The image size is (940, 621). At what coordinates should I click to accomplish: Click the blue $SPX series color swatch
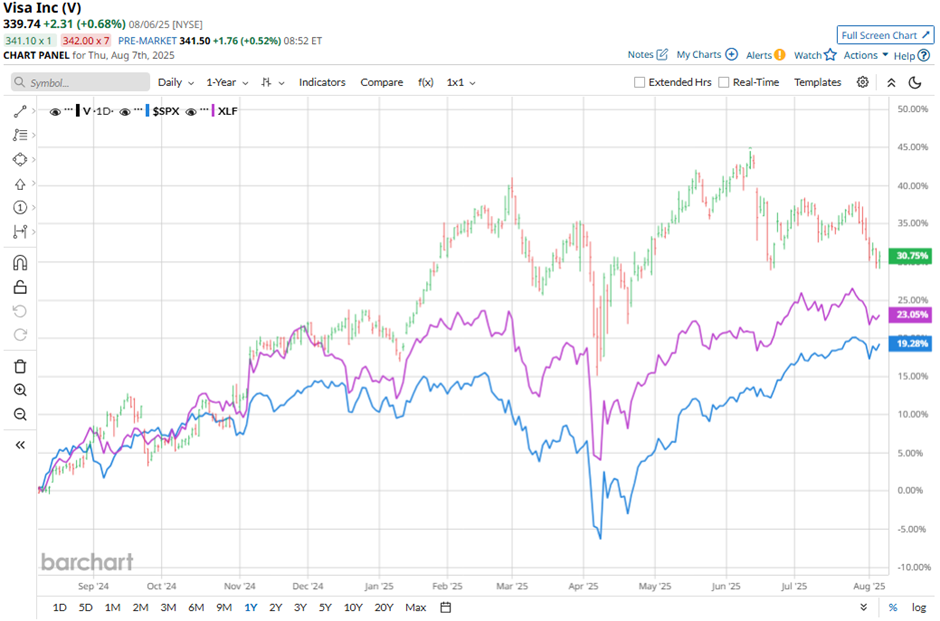pyautogui.click(x=147, y=111)
